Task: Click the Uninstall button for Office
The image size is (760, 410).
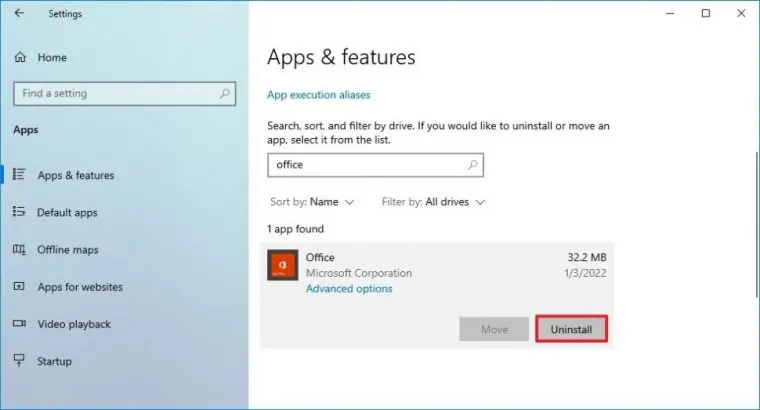Action: click(571, 329)
